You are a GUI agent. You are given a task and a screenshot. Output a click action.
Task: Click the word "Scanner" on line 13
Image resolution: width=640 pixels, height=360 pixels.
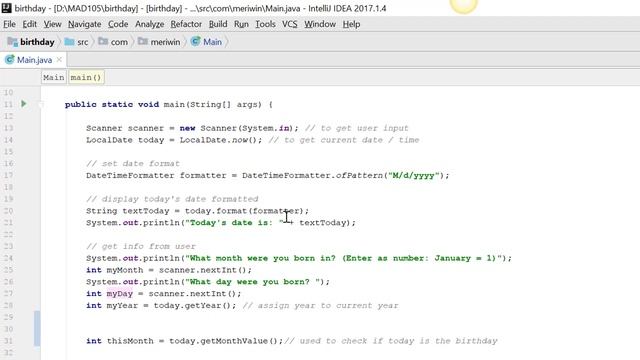(104, 128)
